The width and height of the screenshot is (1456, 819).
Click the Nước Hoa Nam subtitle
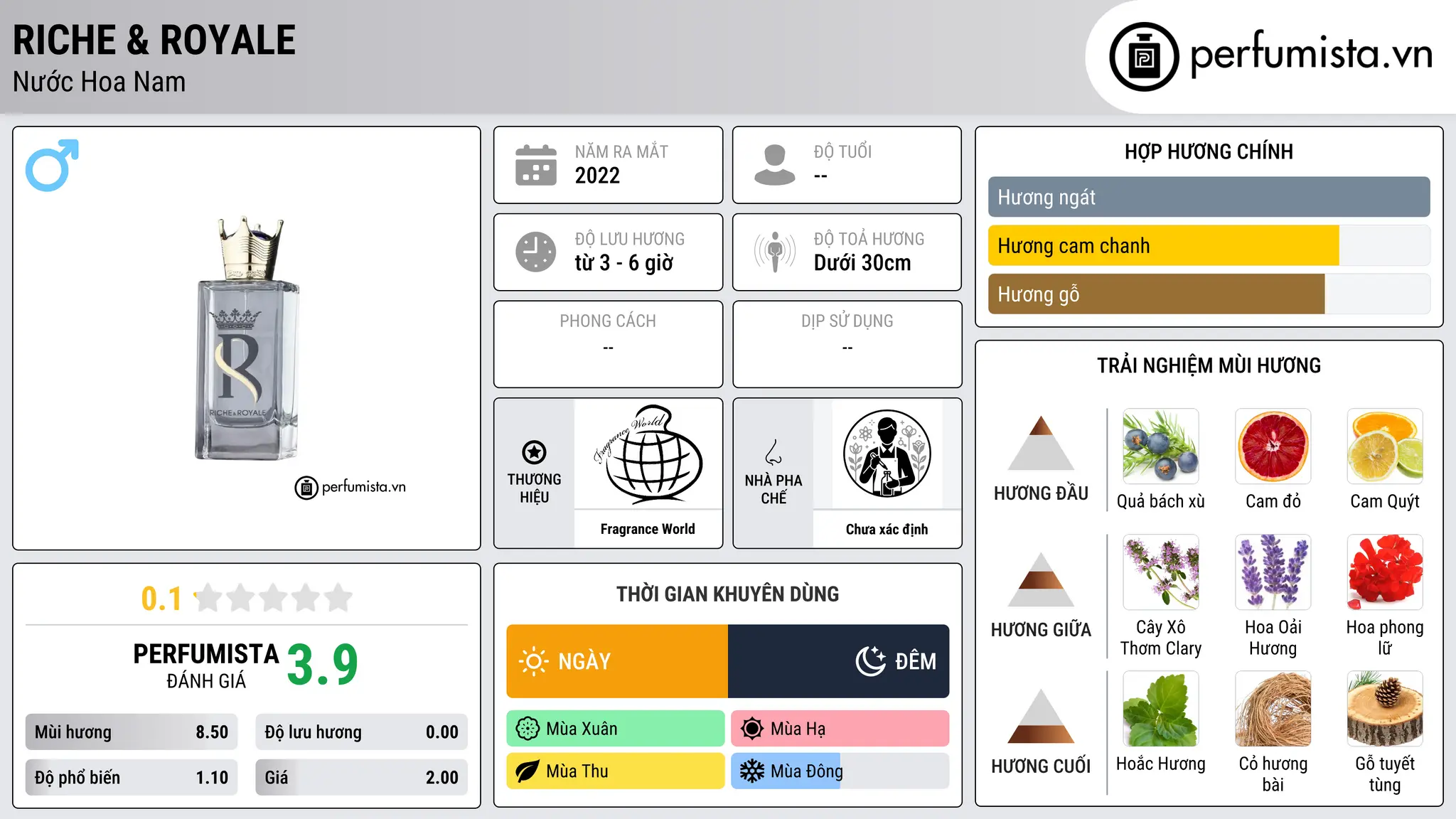click(100, 82)
